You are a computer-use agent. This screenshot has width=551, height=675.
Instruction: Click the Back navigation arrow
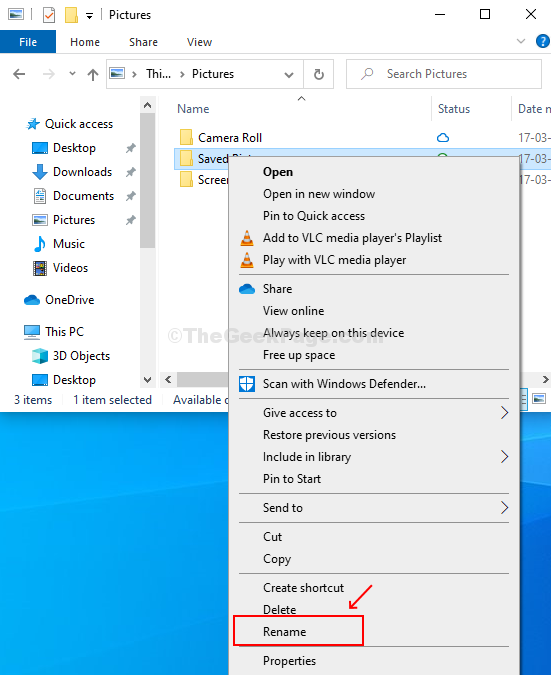[x=19, y=74]
